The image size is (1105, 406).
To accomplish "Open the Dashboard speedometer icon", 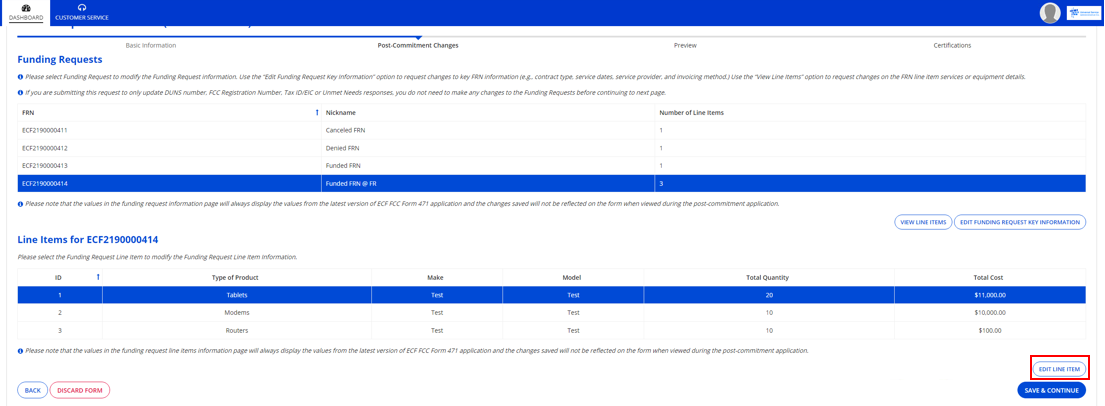I will click(x=26, y=8).
